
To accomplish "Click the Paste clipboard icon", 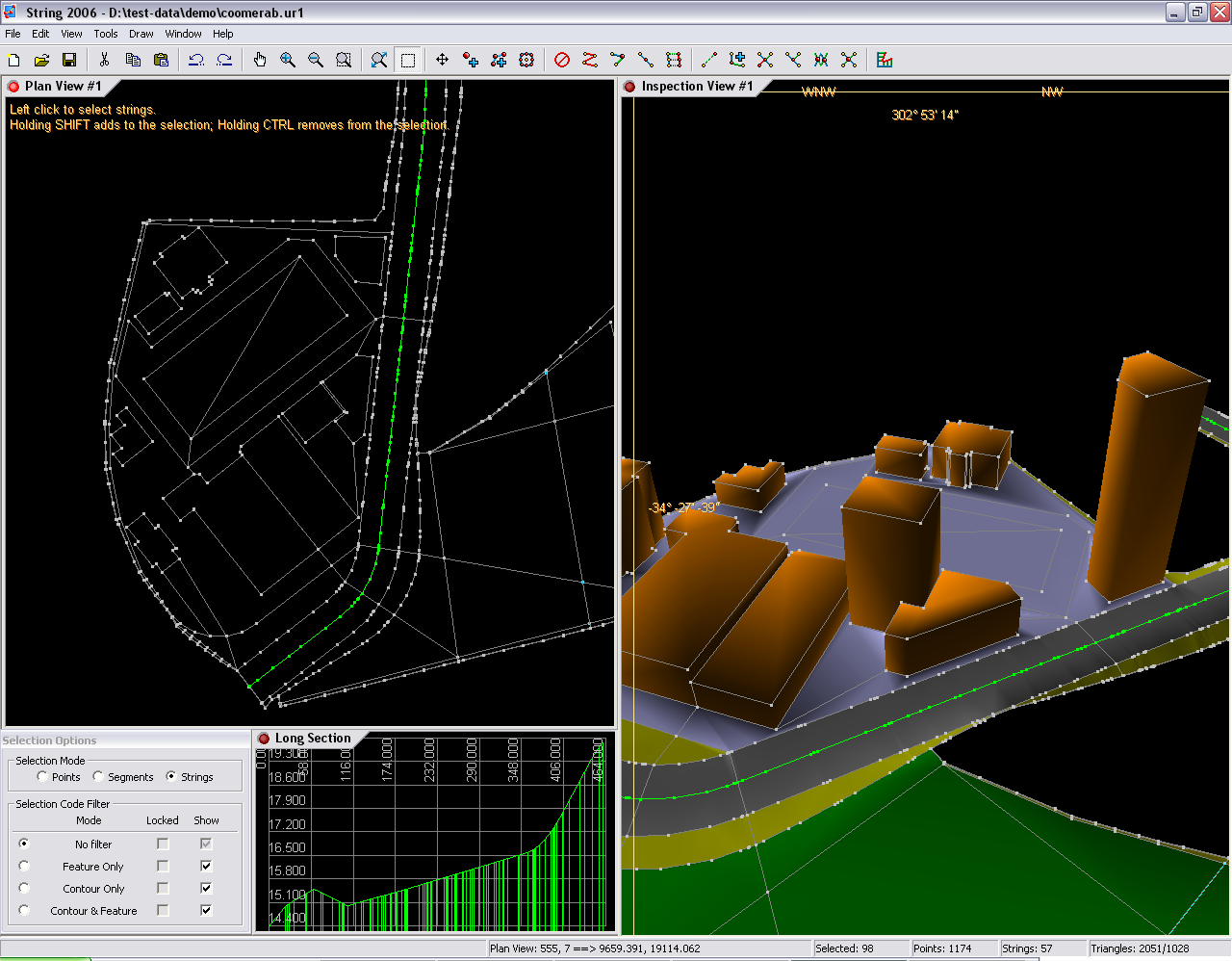I will pyautogui.click(x=161, y=60).
